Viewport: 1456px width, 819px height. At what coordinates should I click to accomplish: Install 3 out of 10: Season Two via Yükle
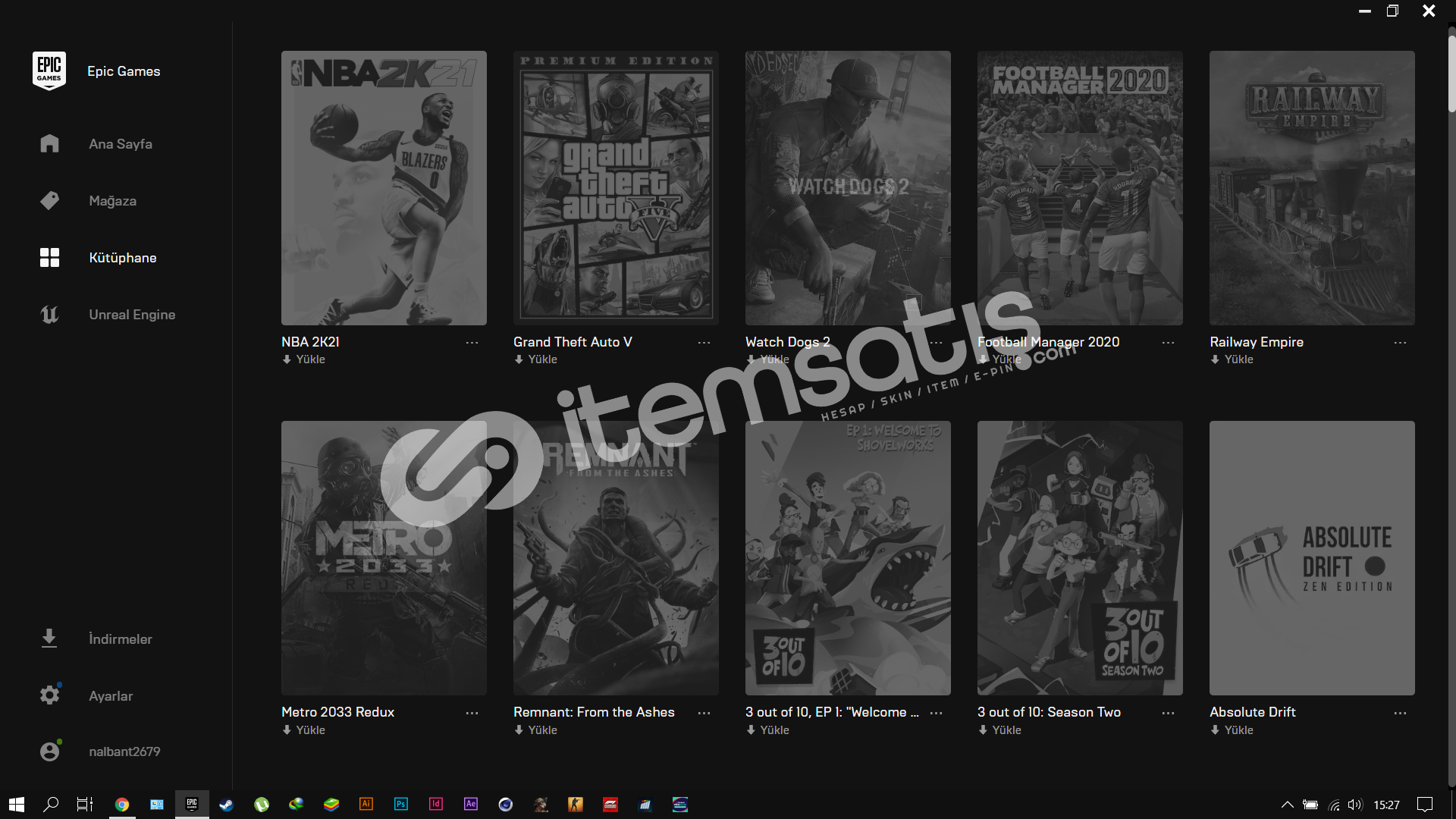click(x=999, y=730)
